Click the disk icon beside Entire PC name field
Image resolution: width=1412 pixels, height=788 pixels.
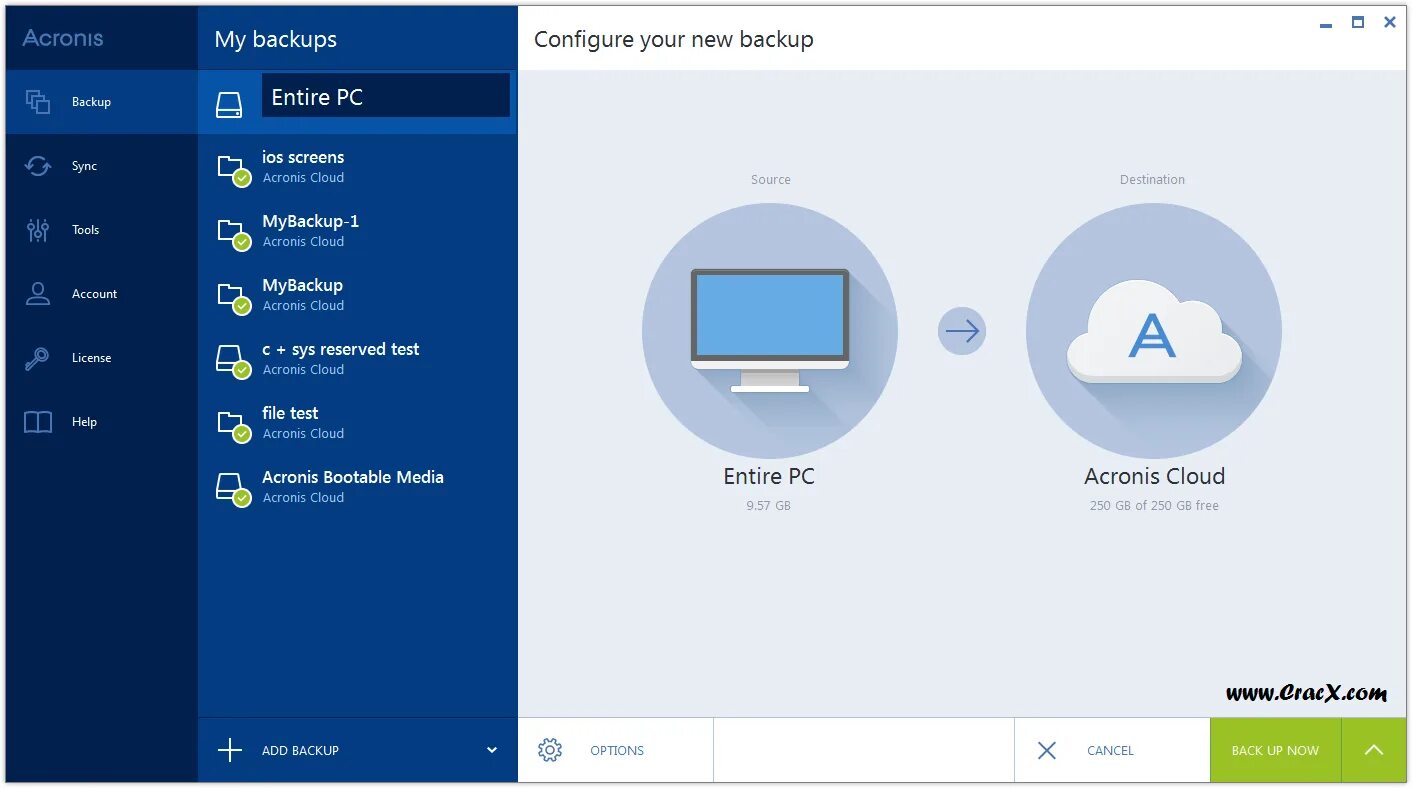click(x=229, y=104)
